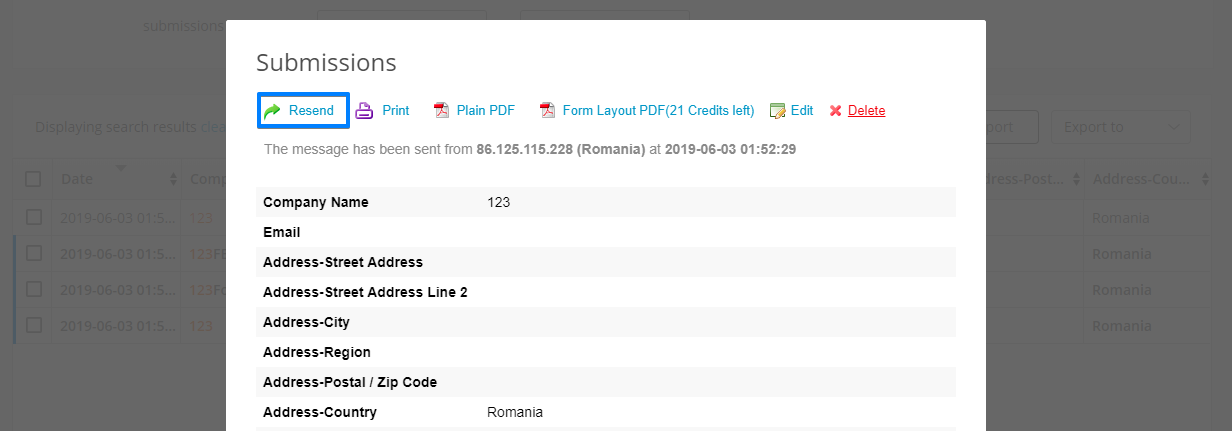The width and height of the screenshot is (1232, 431).
Task: Click the Edit pencil icon
Action: pos(777,111)
